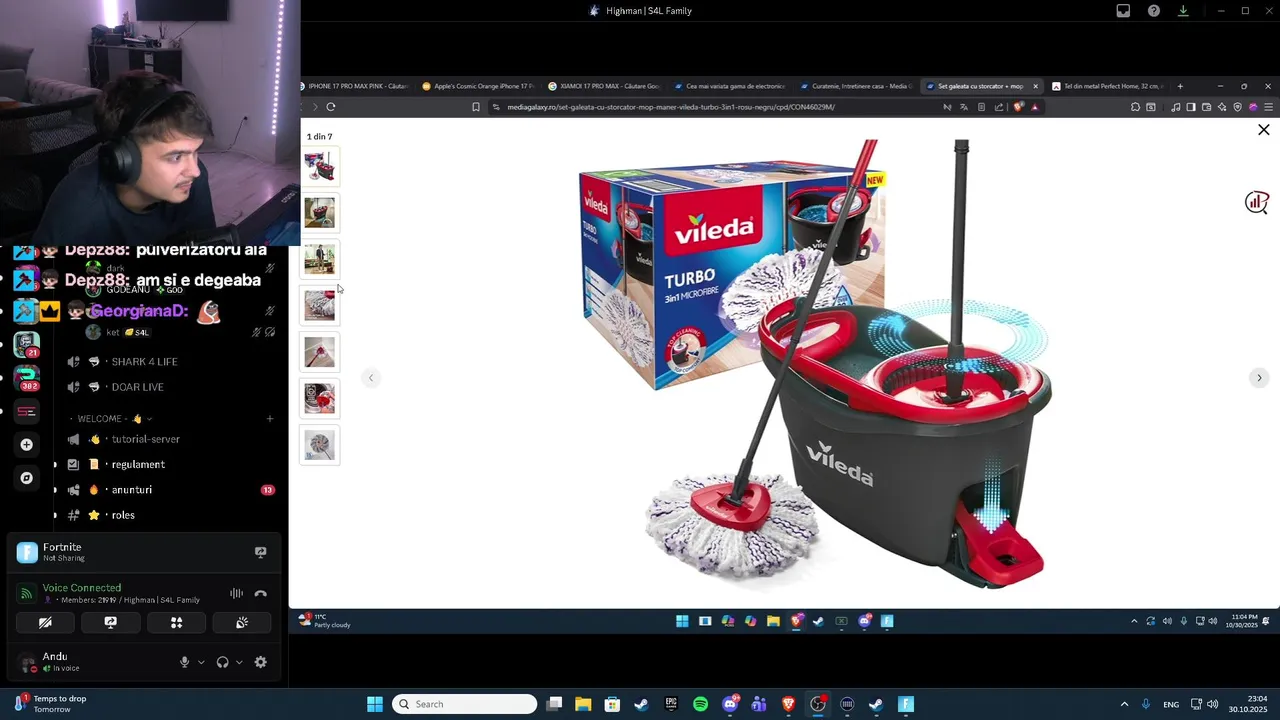The image size is (1280, 720).
Task: Switch to Tel din metal Perfect Home tab
Action: [x=1106, y=86]
